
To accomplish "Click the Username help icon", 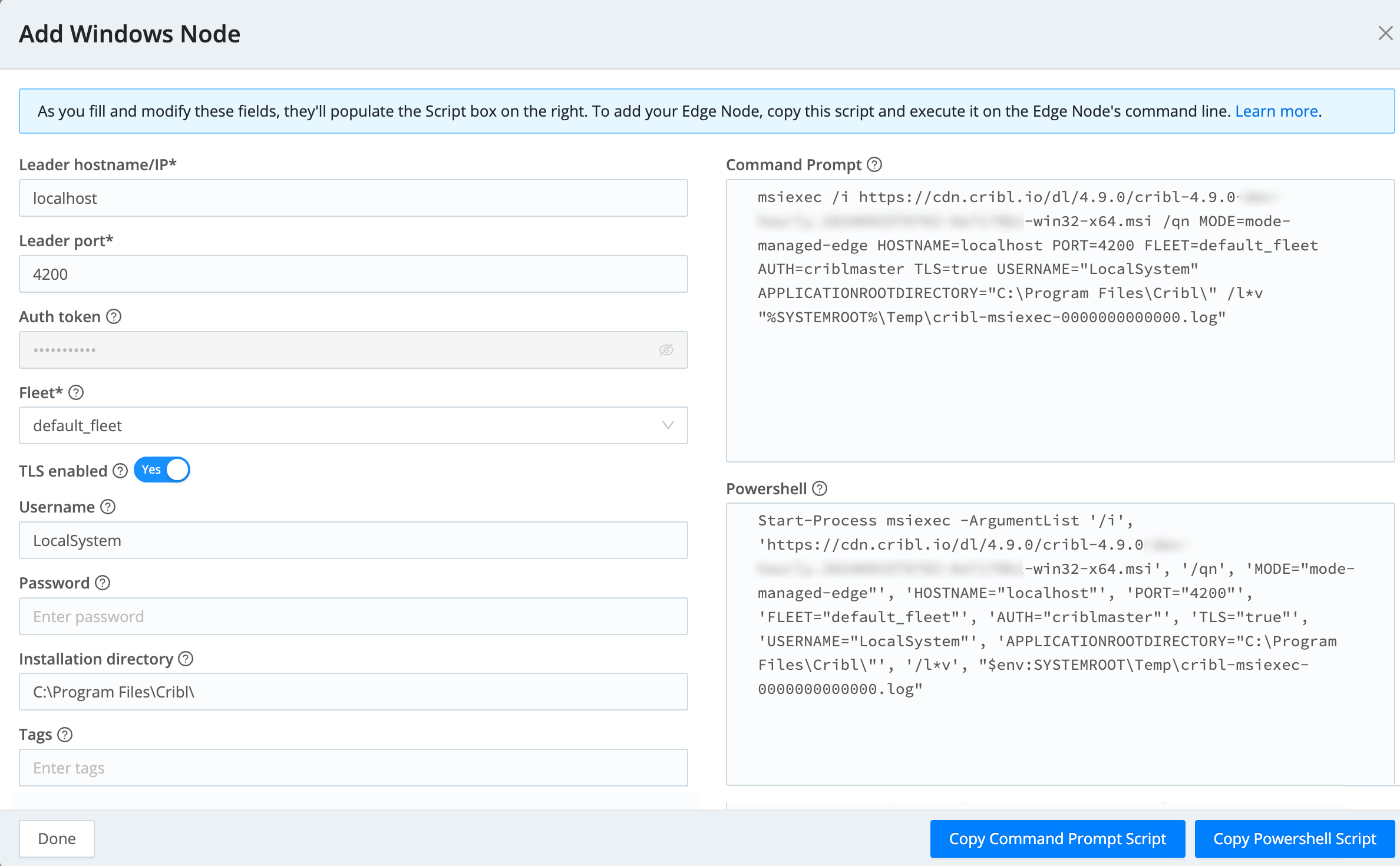I will (x=108, y=507).
